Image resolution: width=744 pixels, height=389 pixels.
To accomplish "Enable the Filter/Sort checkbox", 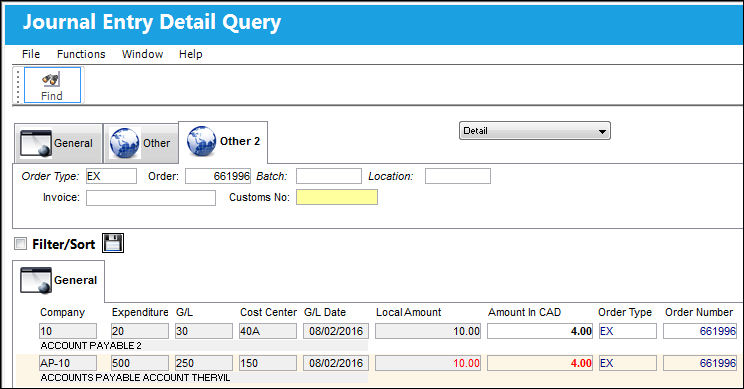I will [20, 244].
